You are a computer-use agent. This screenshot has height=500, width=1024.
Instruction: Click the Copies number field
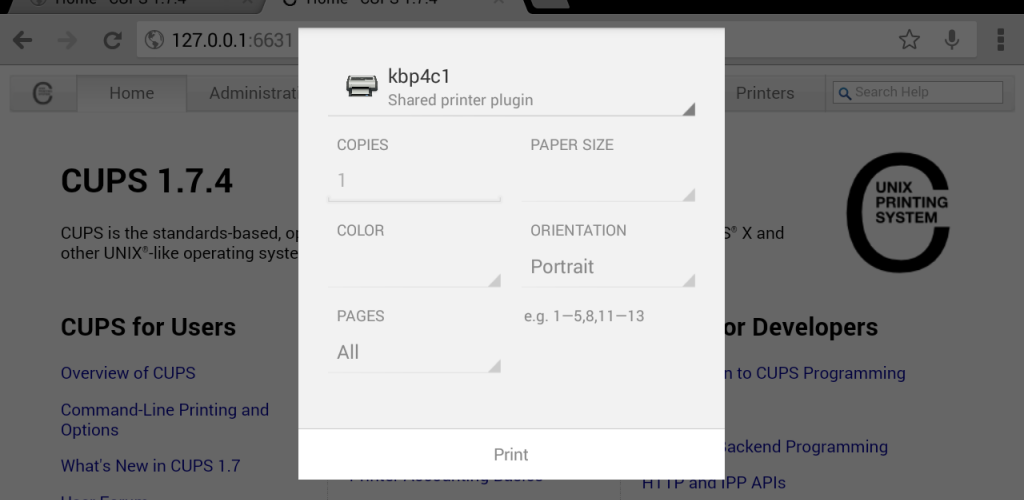[x=415, y=181]
